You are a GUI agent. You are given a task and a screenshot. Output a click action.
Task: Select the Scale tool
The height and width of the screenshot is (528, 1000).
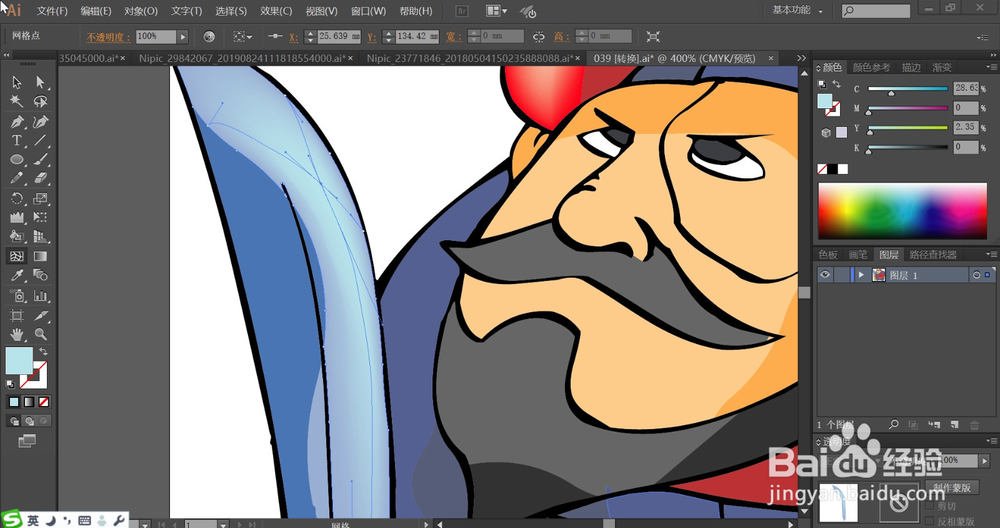40,198
